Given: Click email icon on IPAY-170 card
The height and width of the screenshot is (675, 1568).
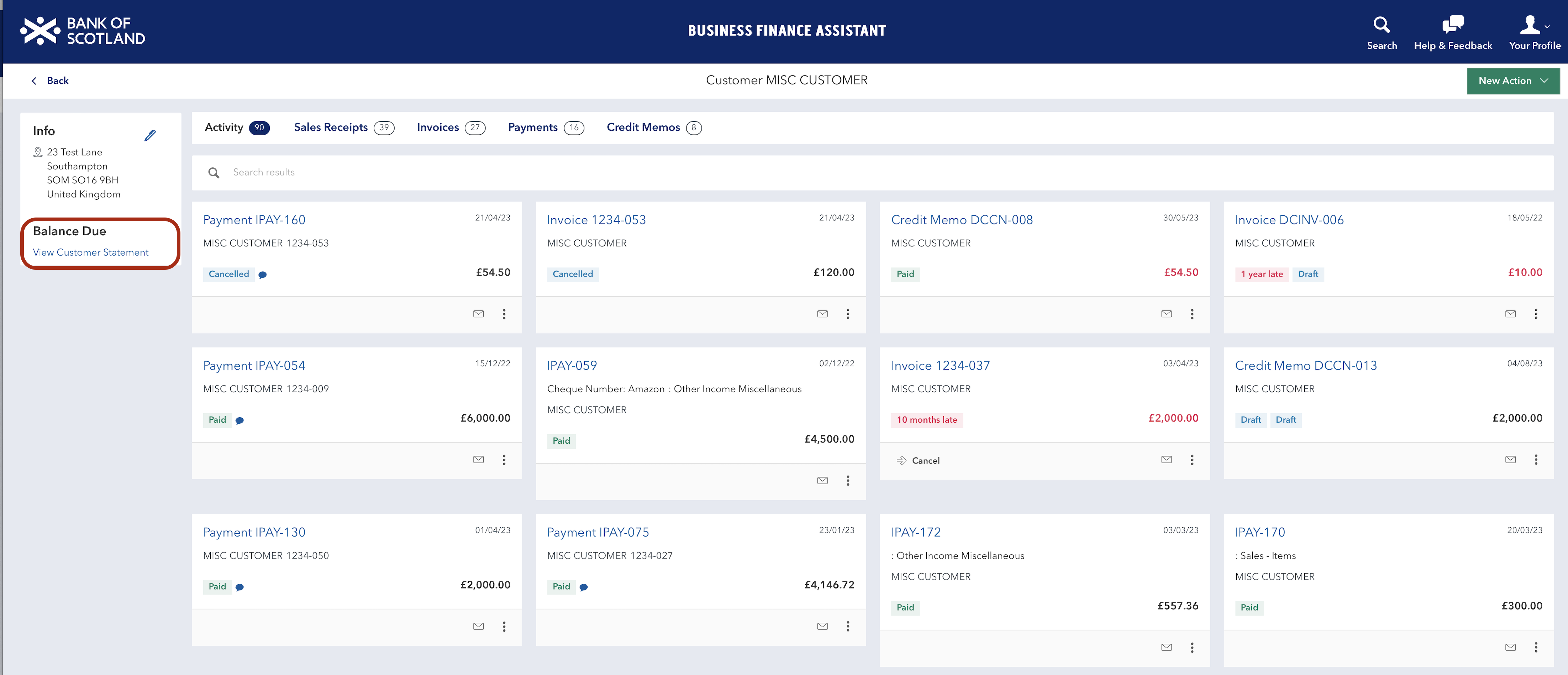Looking at the screenshot, I should (1510, 648).
